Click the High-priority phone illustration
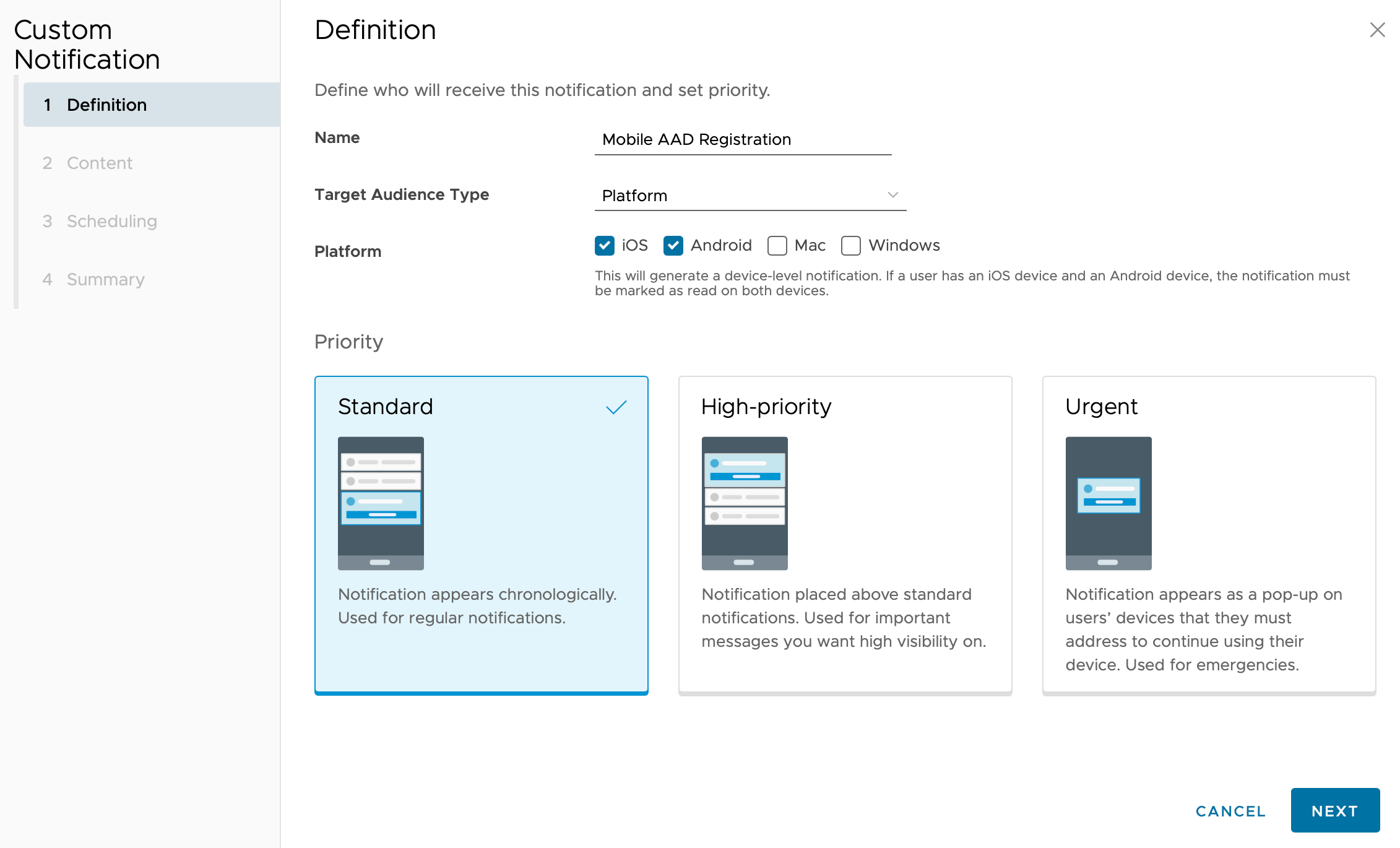The height and width of the screenshot is (848, 1400). (745, 503)
